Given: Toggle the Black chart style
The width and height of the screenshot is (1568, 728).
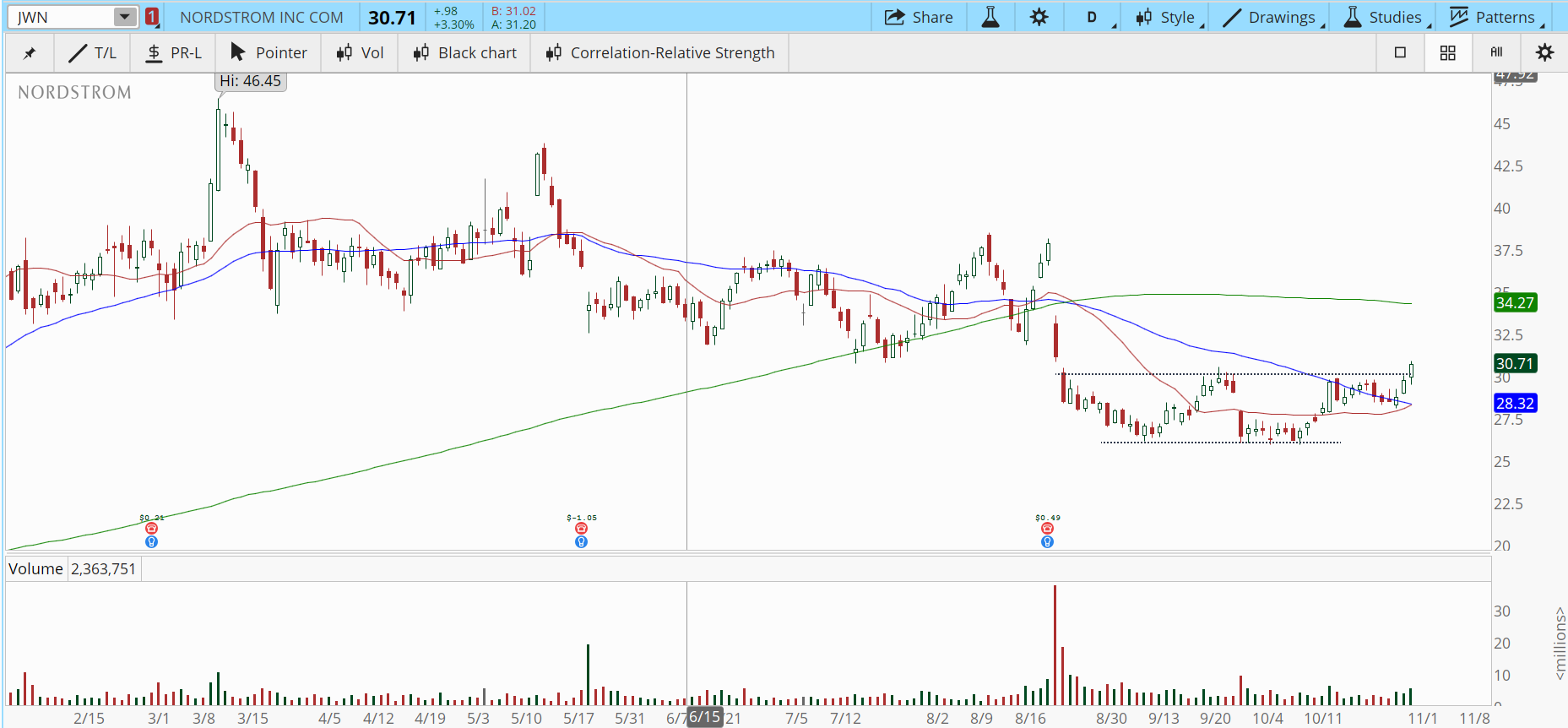Looking at the screenshot, I should (x=464, y=53).
